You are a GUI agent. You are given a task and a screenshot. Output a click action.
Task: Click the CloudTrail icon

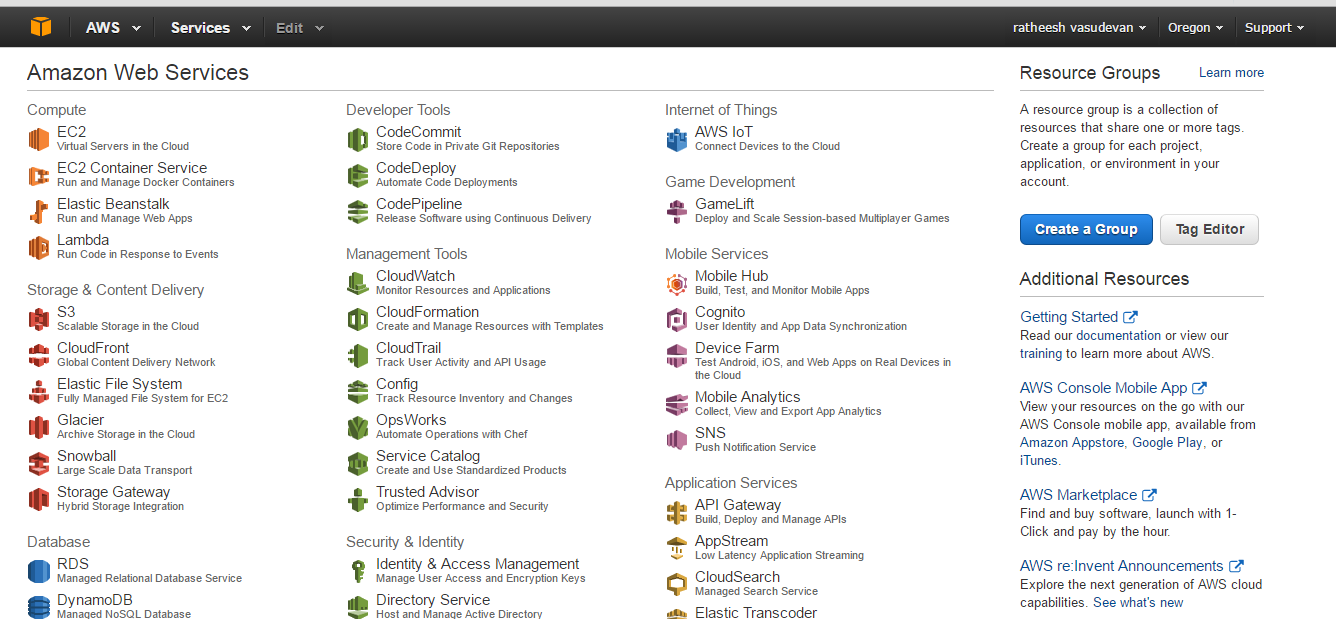tap(358, 355)
